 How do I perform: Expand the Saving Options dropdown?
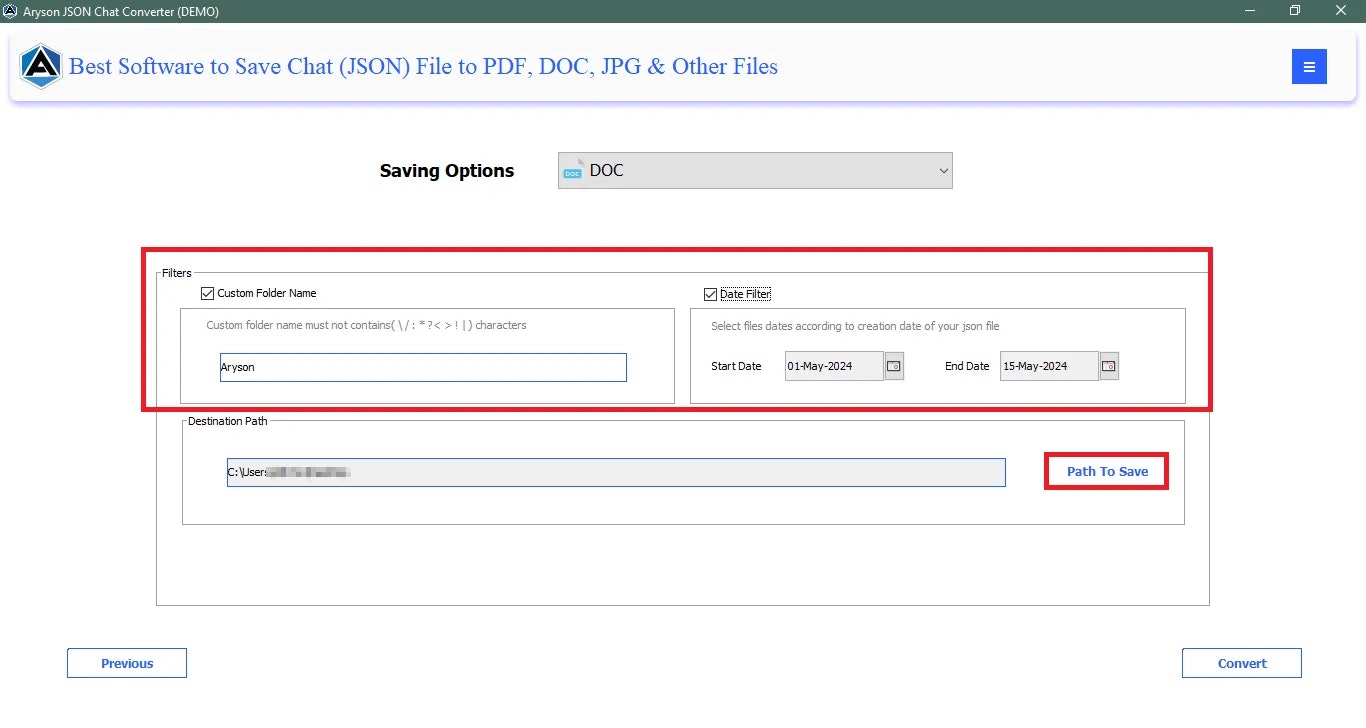tap(755, 170)
